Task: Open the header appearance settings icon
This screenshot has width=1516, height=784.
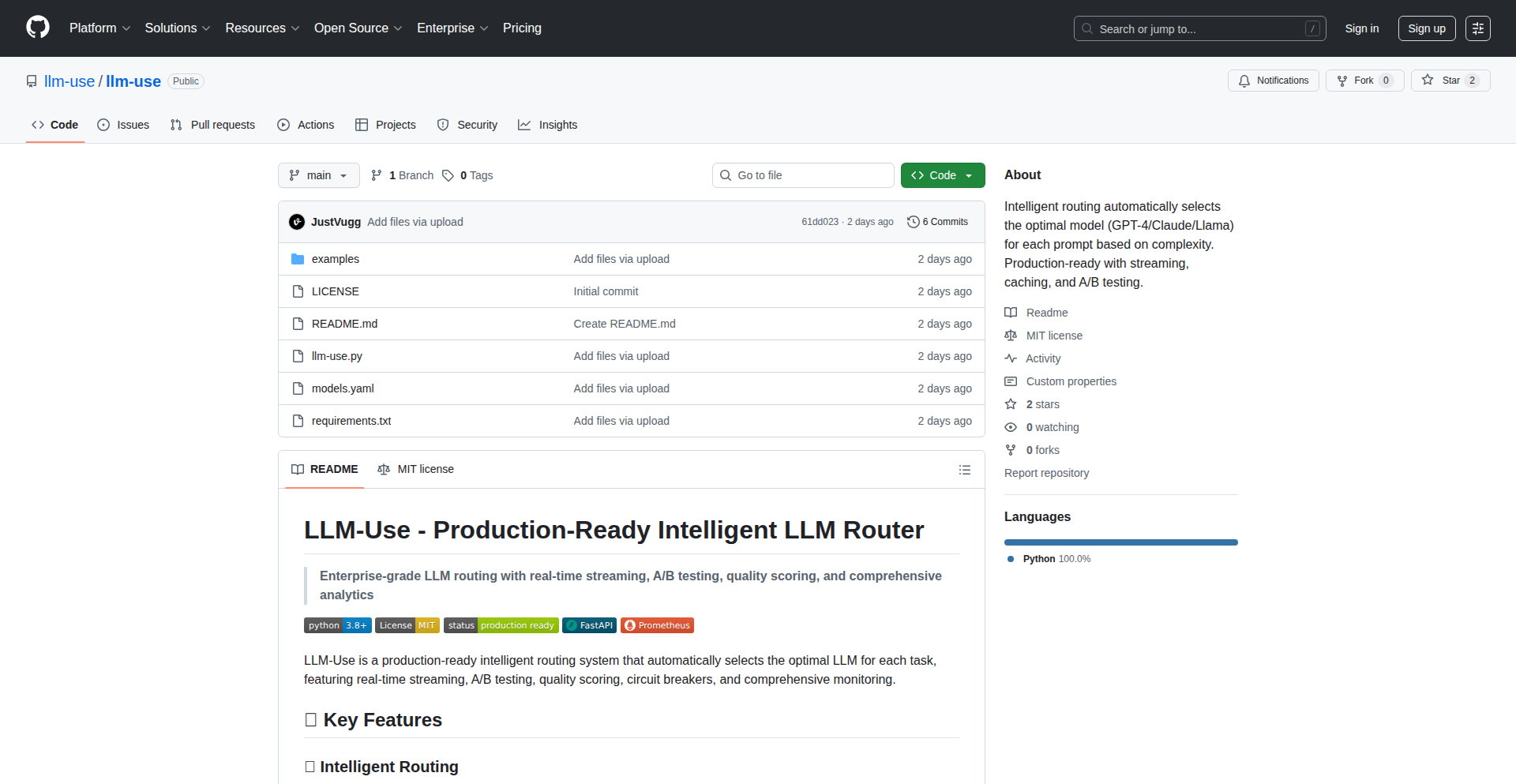Action: pos(1477,28)
